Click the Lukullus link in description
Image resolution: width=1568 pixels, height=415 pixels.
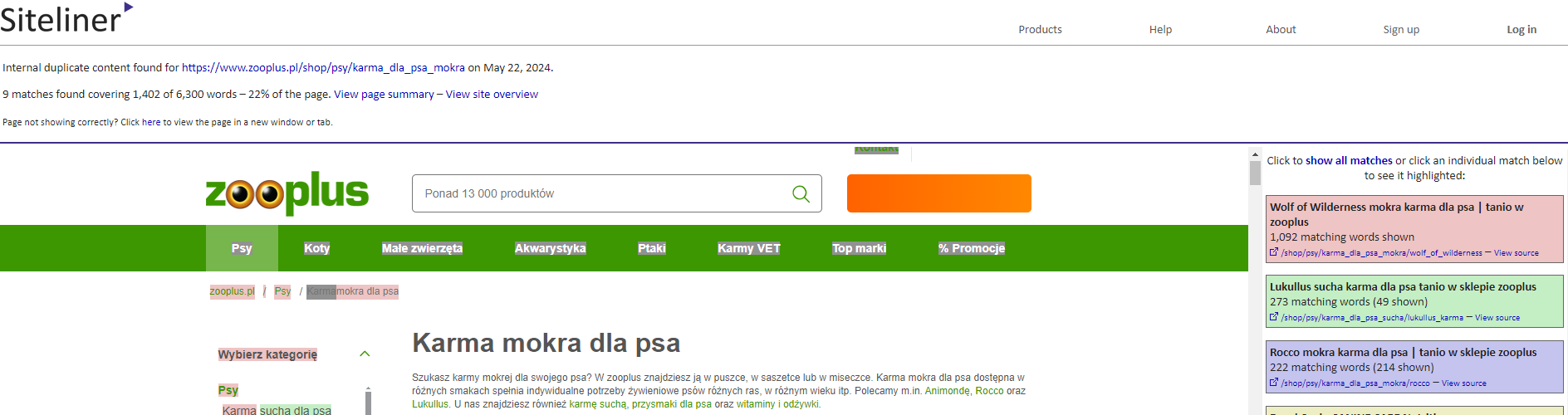pos(430,404)
